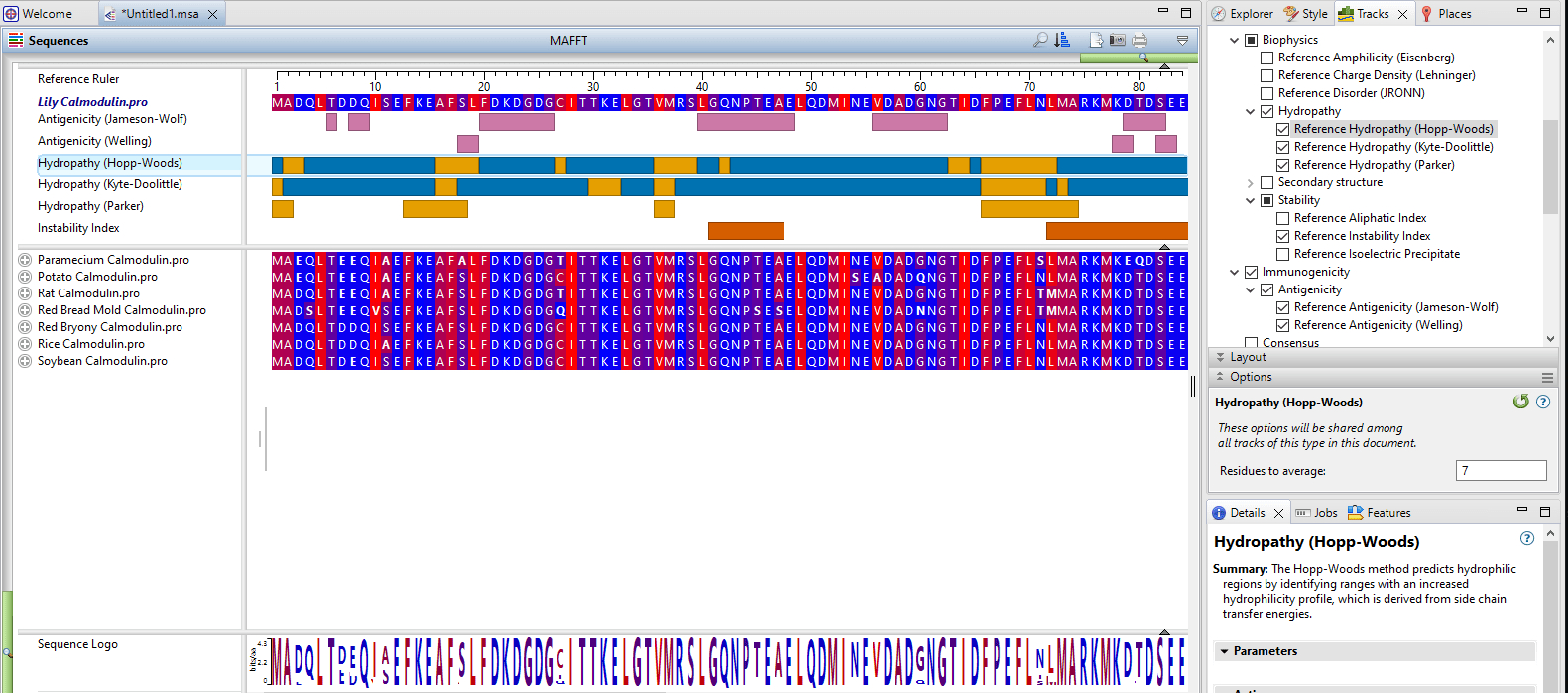Select the Lily Calmodulin.pro reference sequence

point(92,102)
